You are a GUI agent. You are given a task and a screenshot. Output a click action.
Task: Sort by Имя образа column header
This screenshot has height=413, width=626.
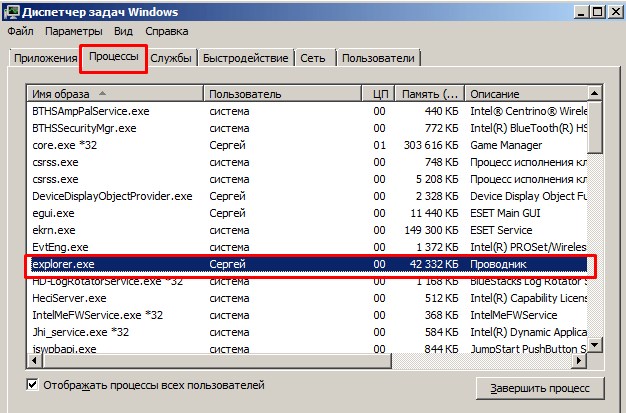[x=115, y=94]
